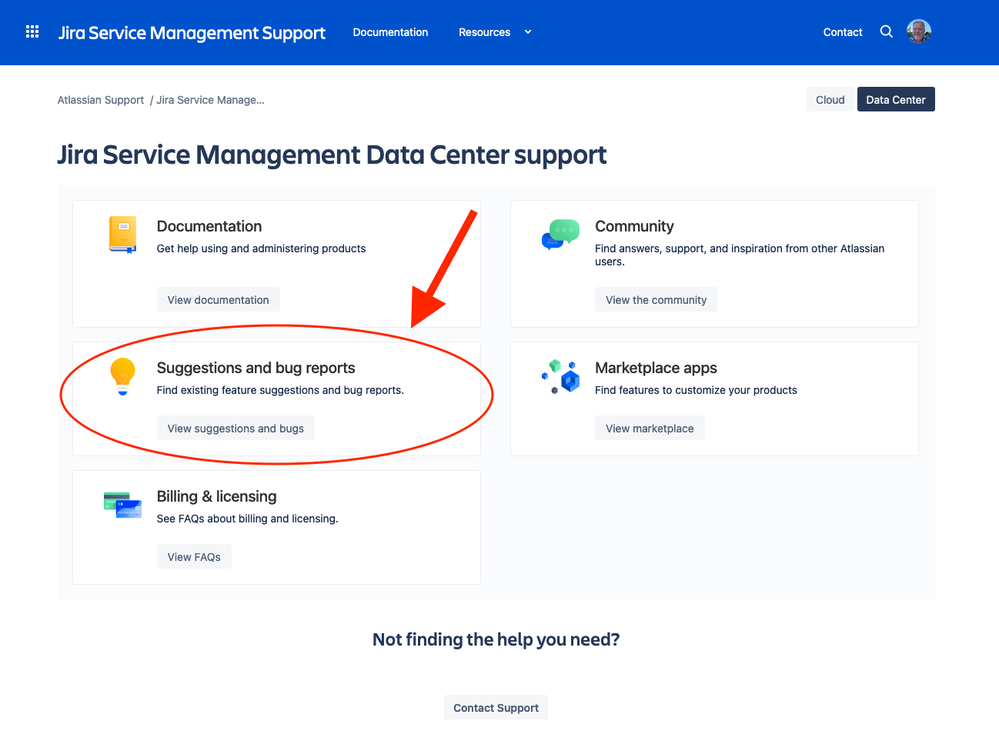The image size is (999, 737).
Task: Click Suggestions and bug reports heading
Action: pyautogui.click(x=255, y=368)
